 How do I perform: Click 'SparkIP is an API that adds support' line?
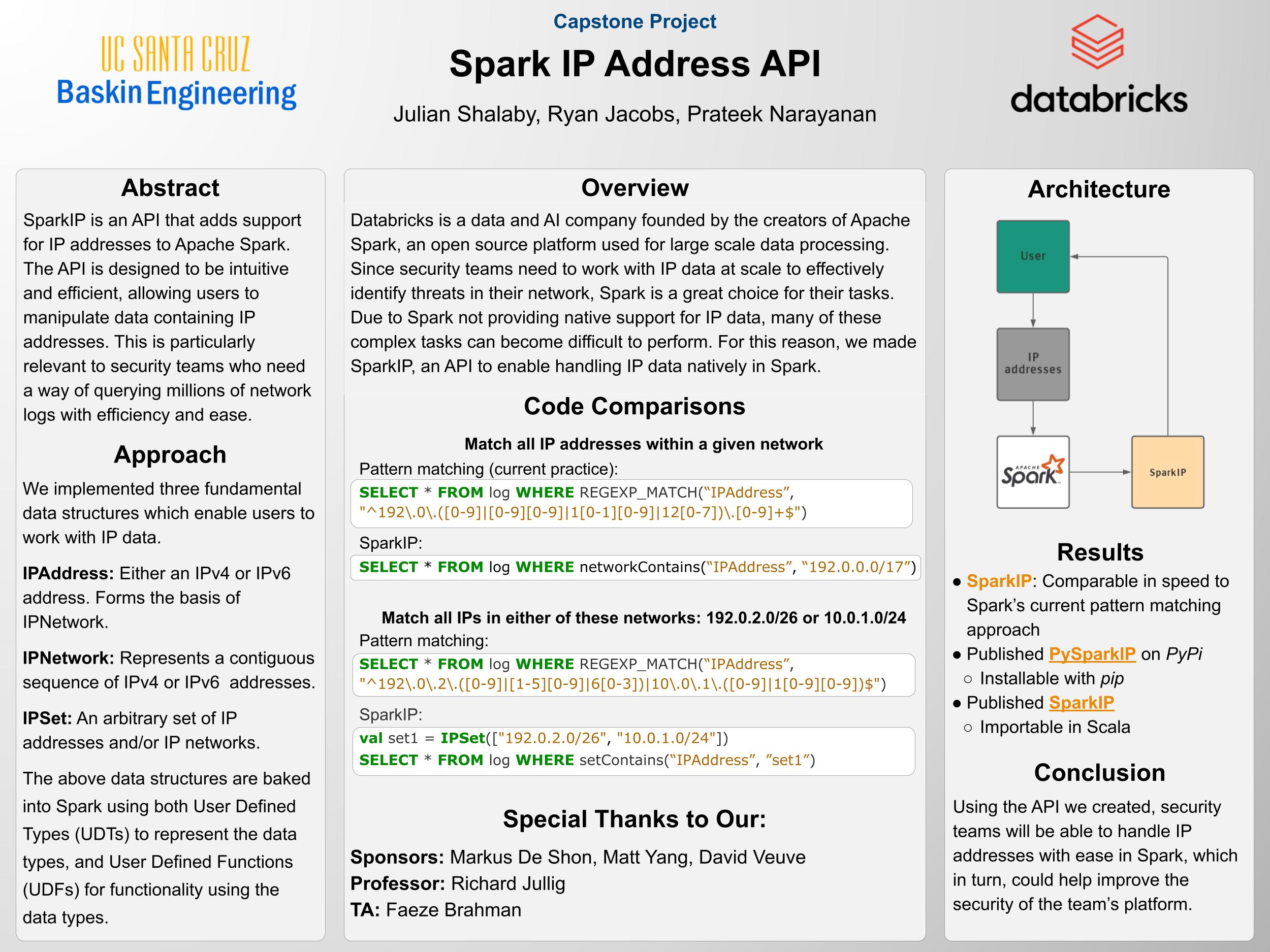[x=162, y=220]
